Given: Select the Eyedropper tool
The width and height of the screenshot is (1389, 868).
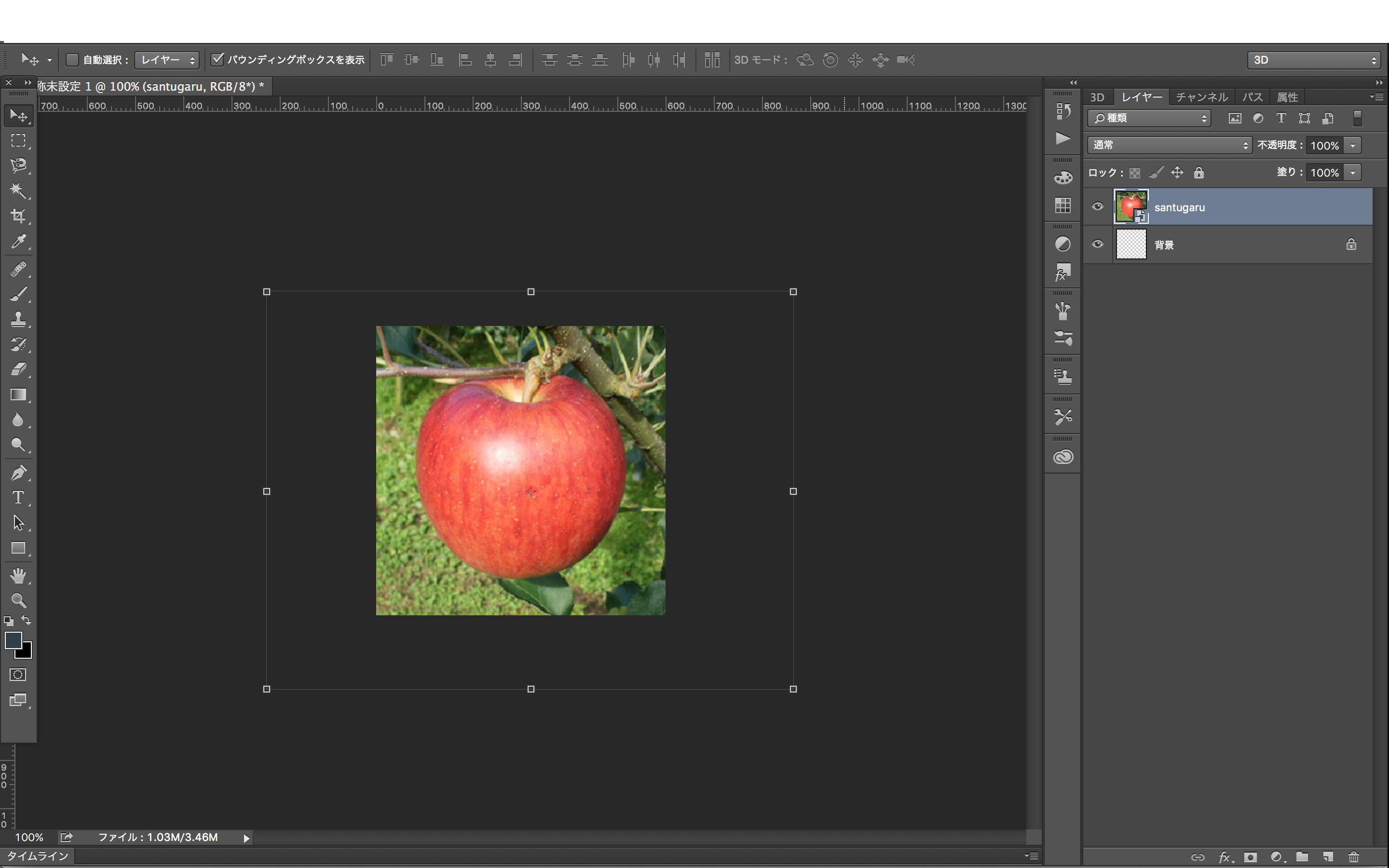Looking at the screenshot, I should 18,242.
